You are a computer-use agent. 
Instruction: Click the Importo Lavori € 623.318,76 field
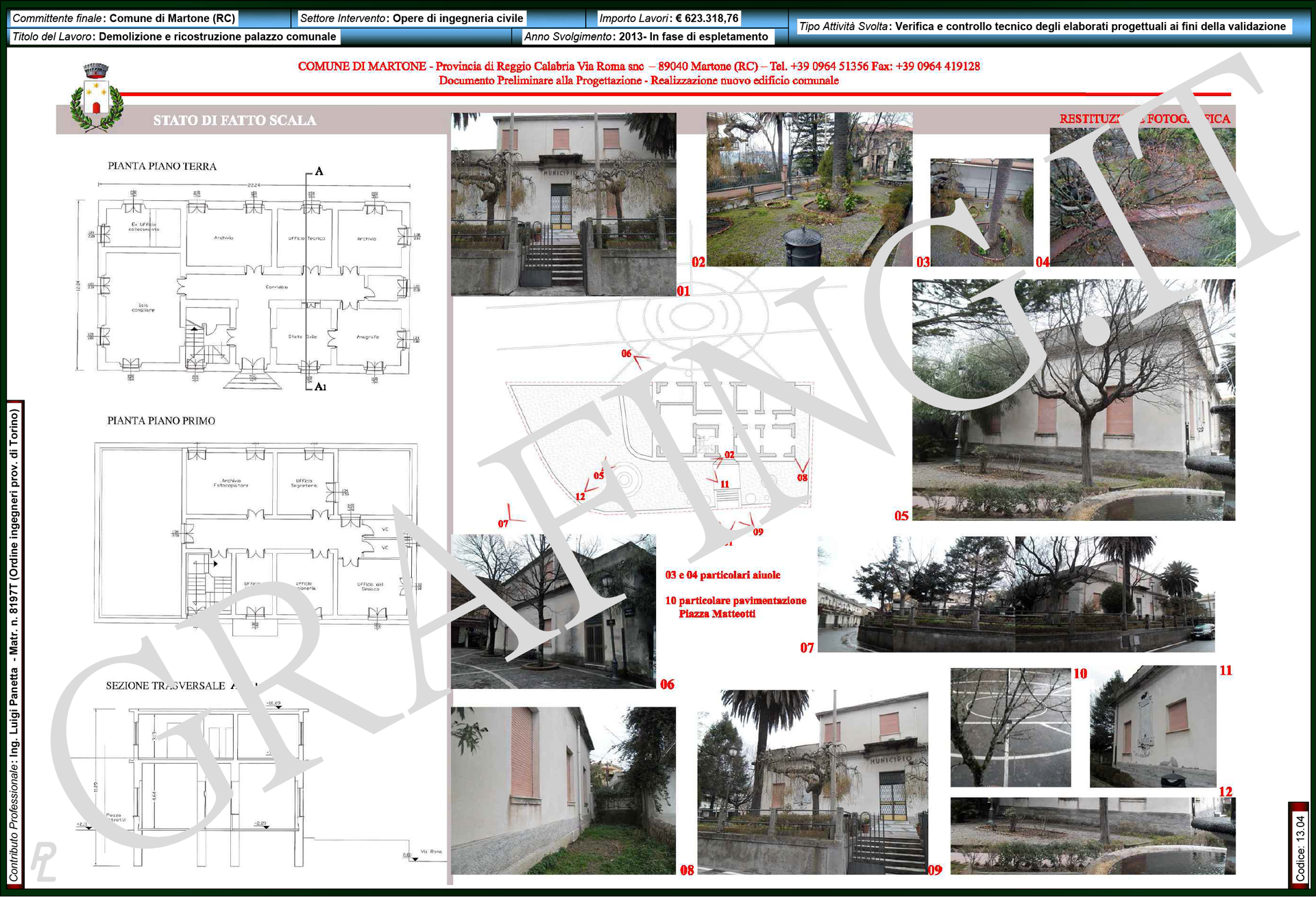tap(668, 19)
